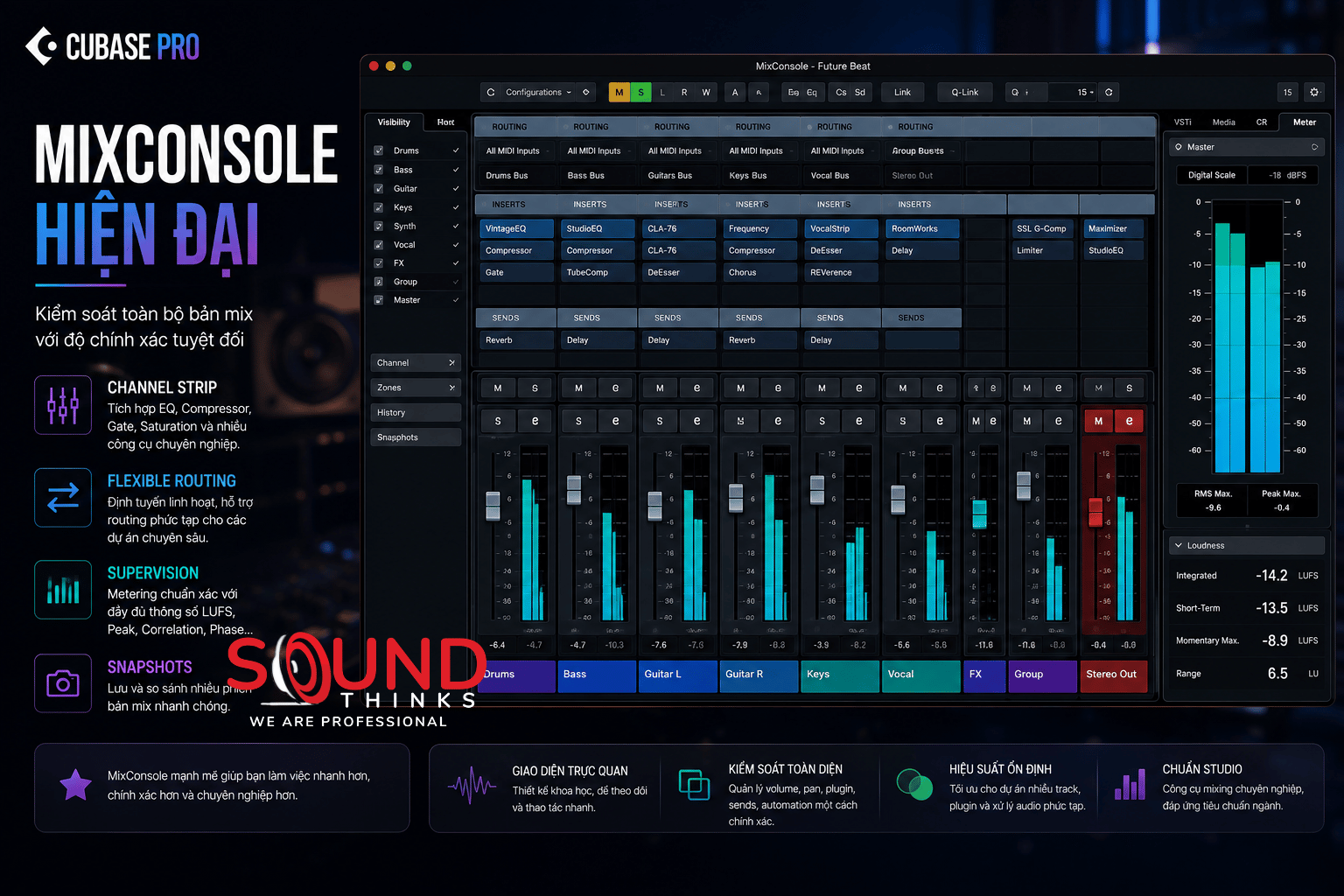
Task: Click the overlapping squares icon beside Kiểm Soát Toàn Diện
Action: 695,784
